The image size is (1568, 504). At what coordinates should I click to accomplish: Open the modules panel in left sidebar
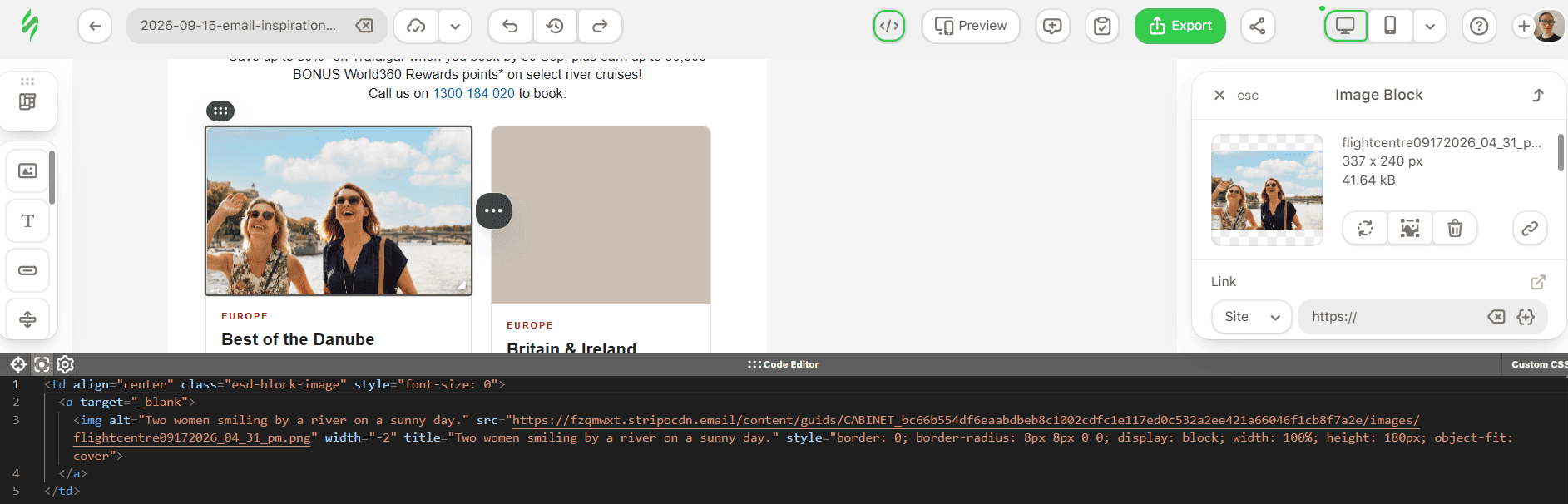pos(27,101)
